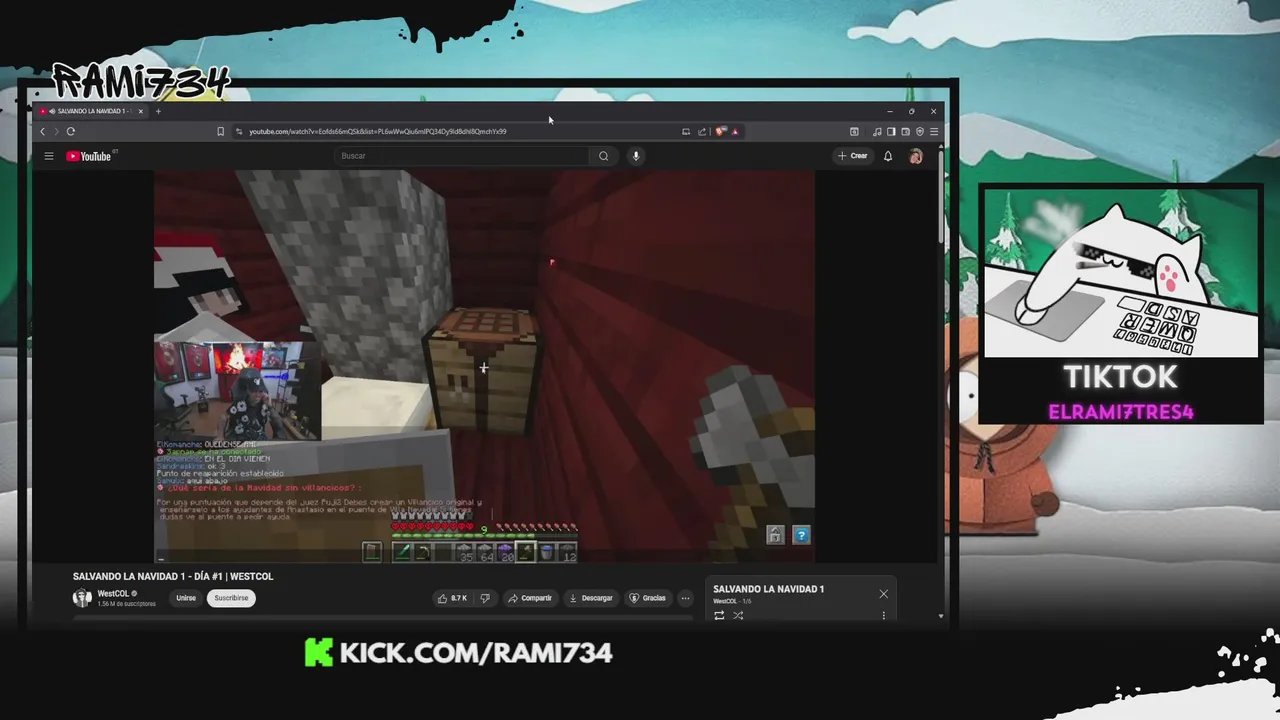Click the Compartir button
The image size is (1280, 720).
530,598
